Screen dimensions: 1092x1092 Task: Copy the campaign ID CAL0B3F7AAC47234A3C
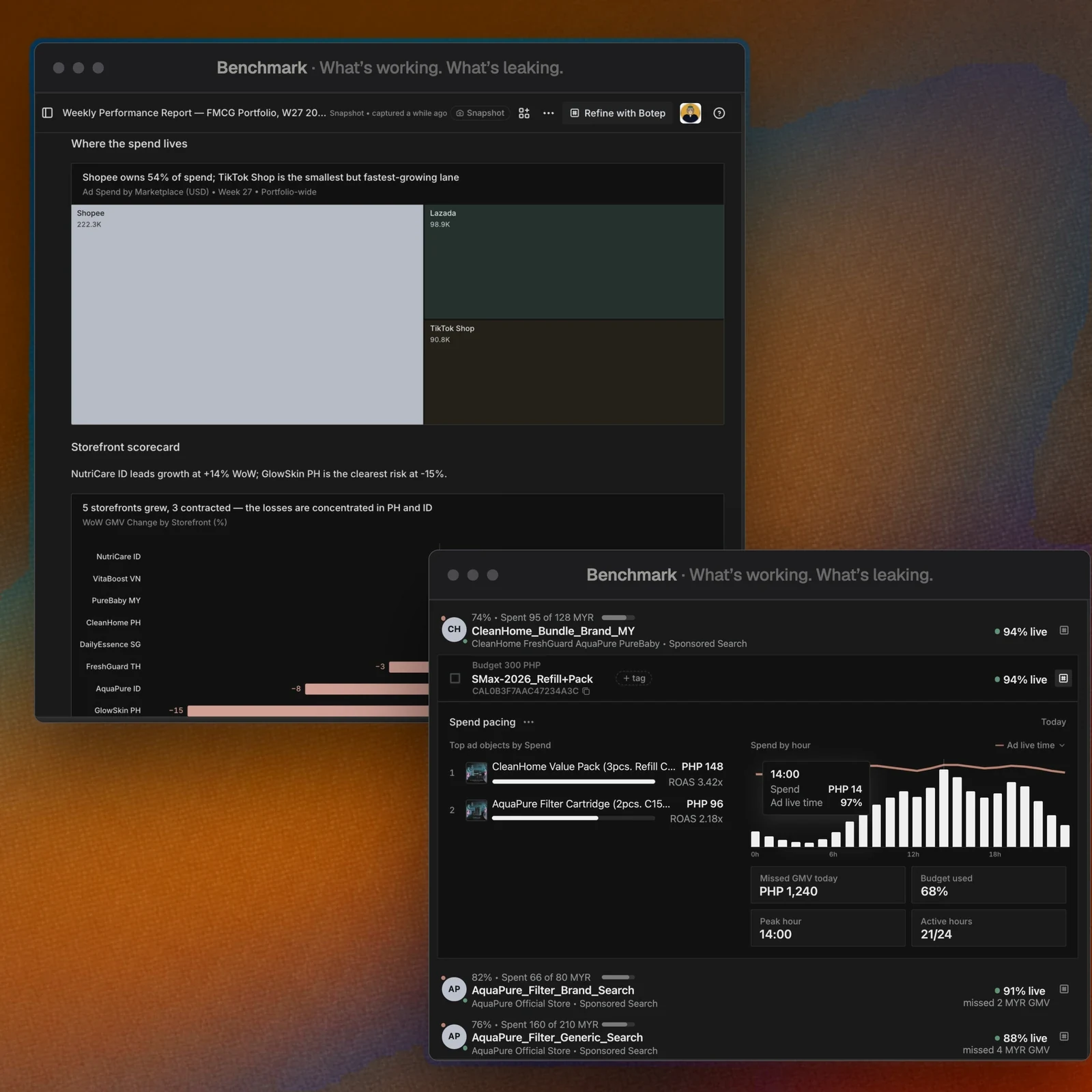(x=586, y=691)
